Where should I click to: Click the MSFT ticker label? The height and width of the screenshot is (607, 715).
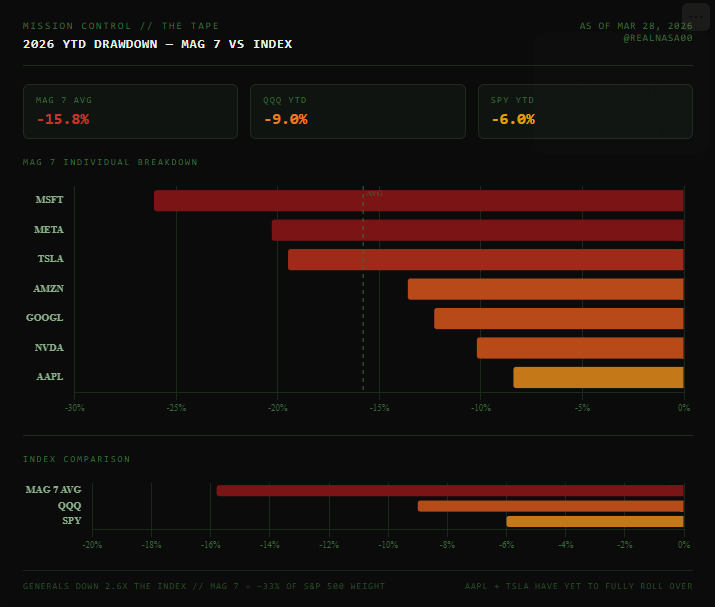[49, 200]
